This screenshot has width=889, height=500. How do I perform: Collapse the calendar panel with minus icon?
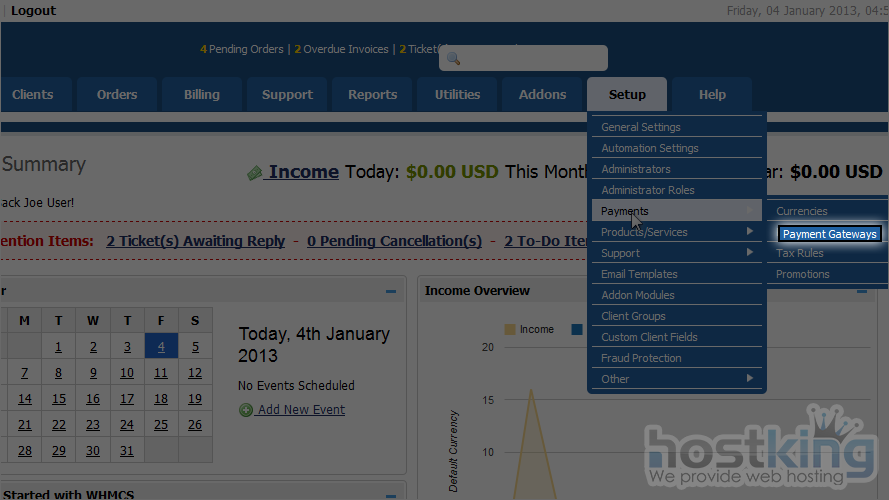point(391,291)
